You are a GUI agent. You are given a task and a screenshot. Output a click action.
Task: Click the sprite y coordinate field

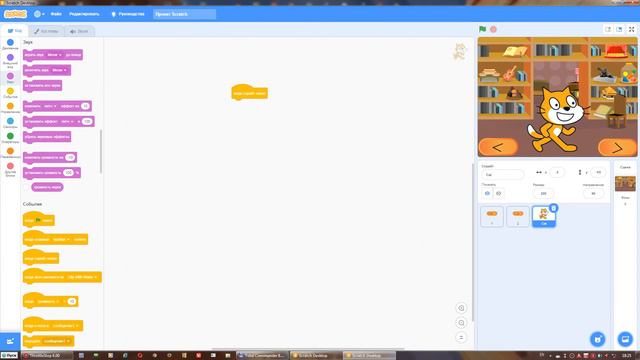click(598, 172)
